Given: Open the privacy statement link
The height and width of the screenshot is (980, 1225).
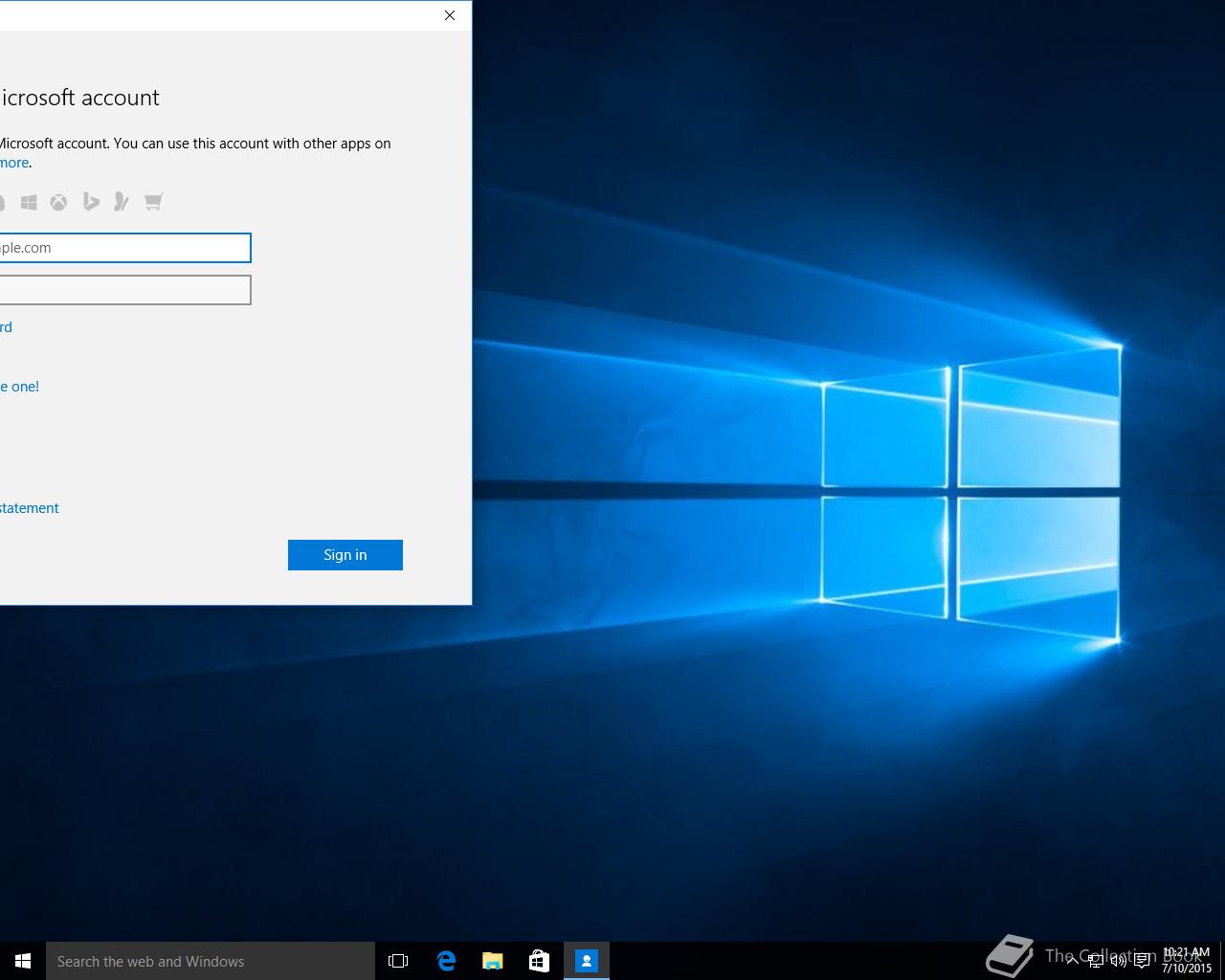Looking at the screenshot, I should click(x=29, y=508).
